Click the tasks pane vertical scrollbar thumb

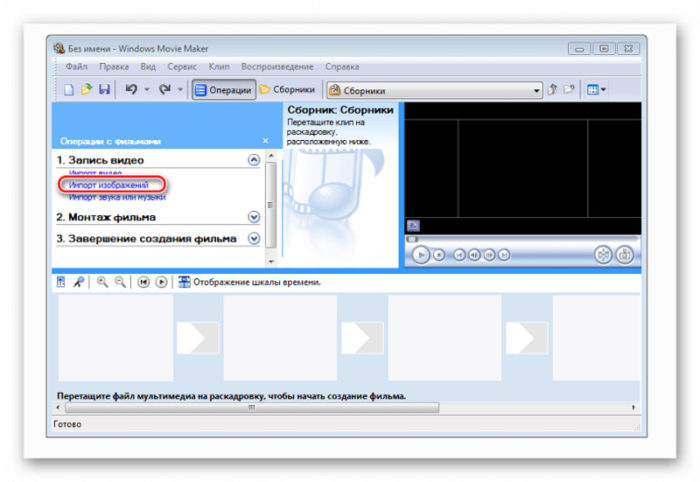point(271,204)
